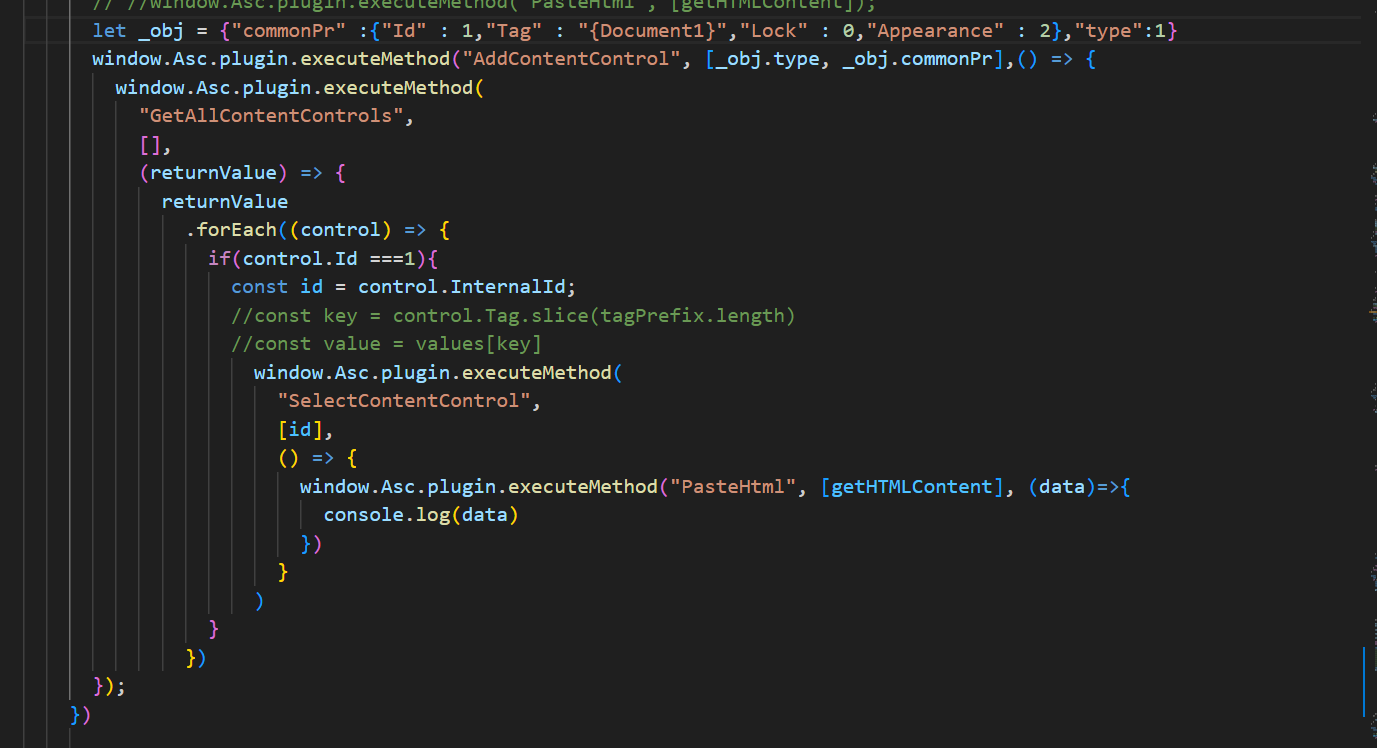1377x748 pixels.
Task: Place cursor on "GetAllContentControls" string
Action: 275,116
